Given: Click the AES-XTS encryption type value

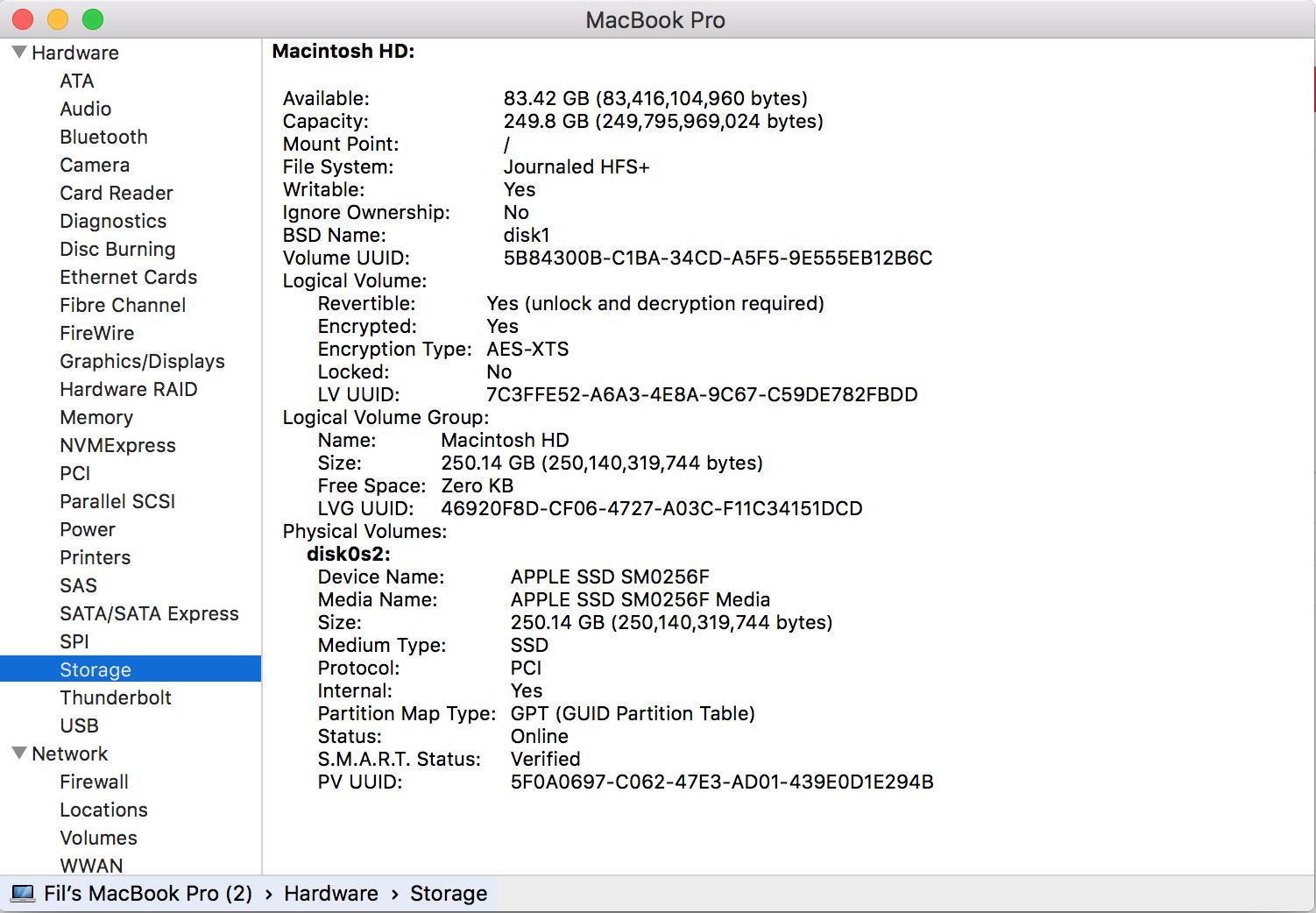Looking at the screenshot, I should pos(527,349).
